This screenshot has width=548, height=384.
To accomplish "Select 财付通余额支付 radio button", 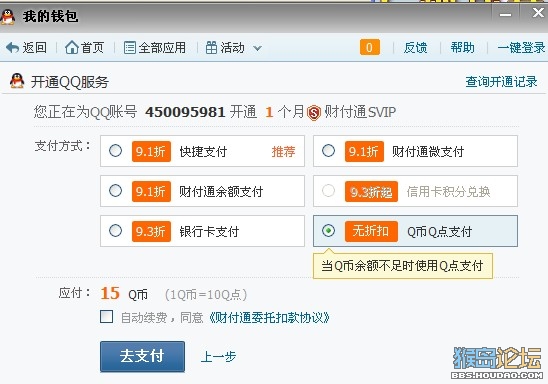I will click(115, 191).
